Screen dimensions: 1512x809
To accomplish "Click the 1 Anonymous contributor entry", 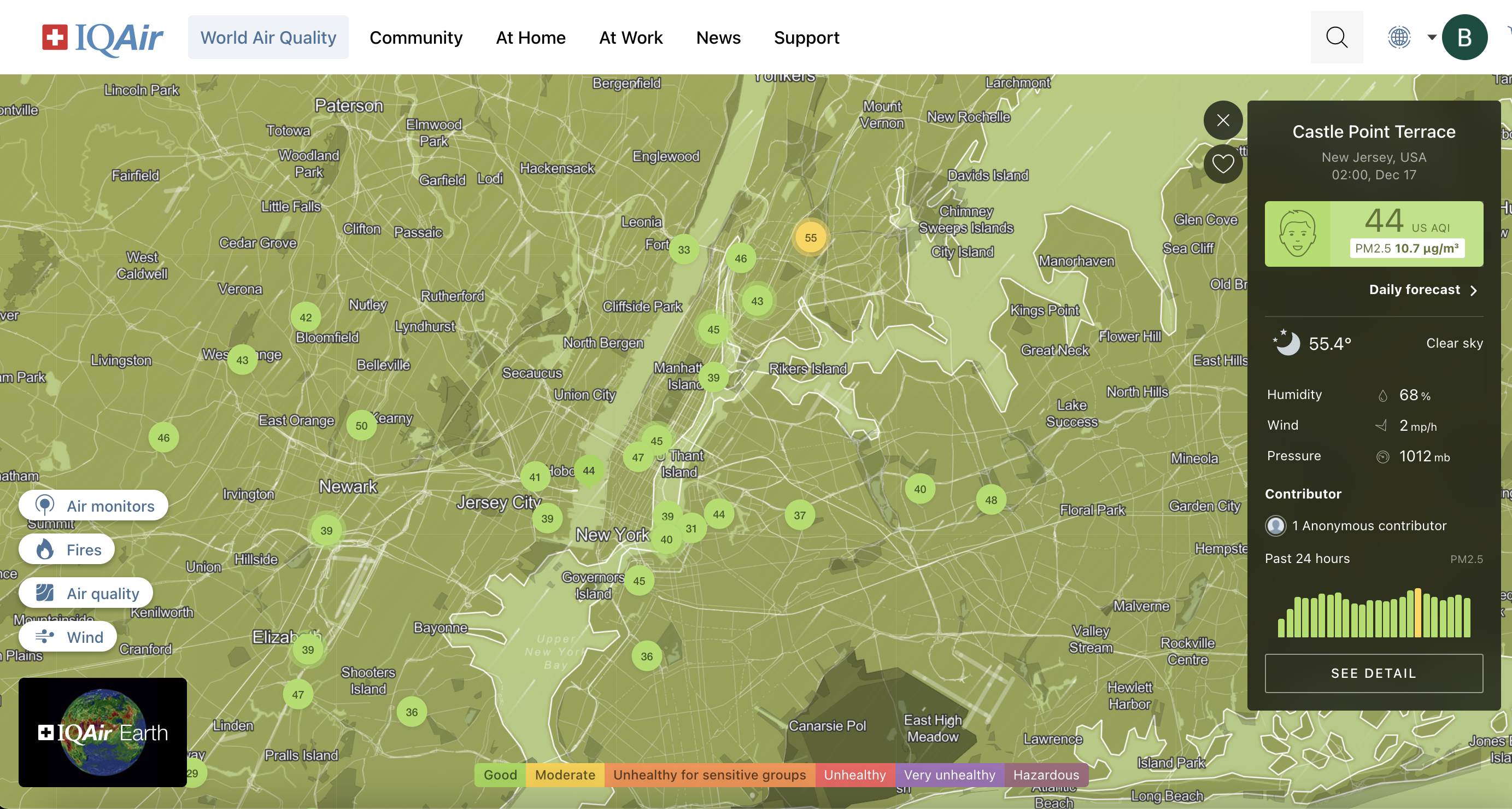I will tap(1355, 525).
